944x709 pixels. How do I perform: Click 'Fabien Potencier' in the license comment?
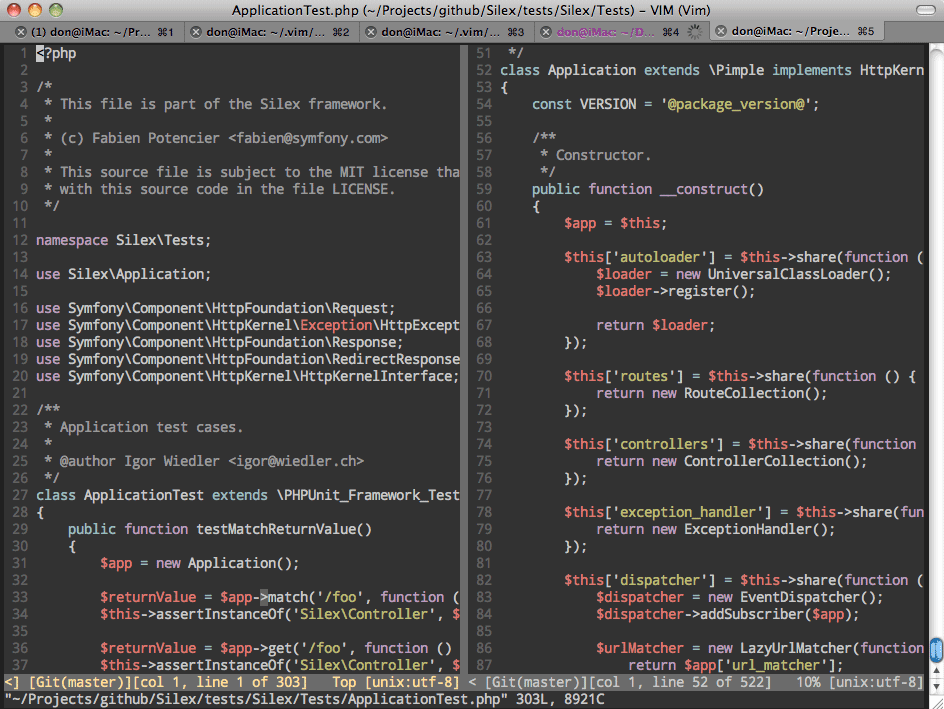[x=156, y=138]
